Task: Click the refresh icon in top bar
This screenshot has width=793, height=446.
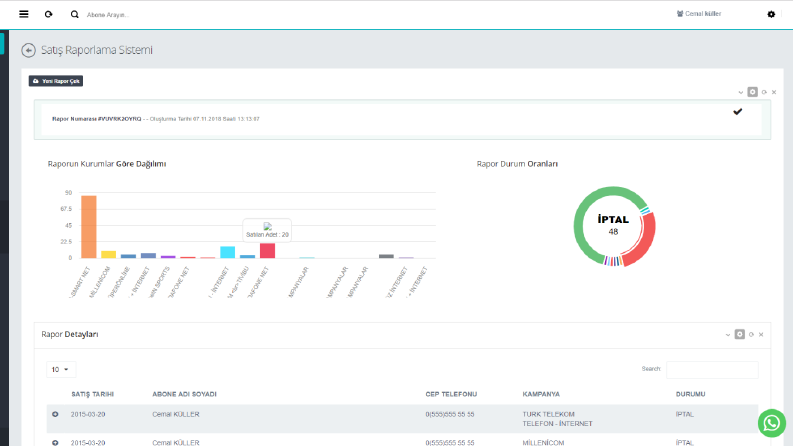Action: pos(49,14)
